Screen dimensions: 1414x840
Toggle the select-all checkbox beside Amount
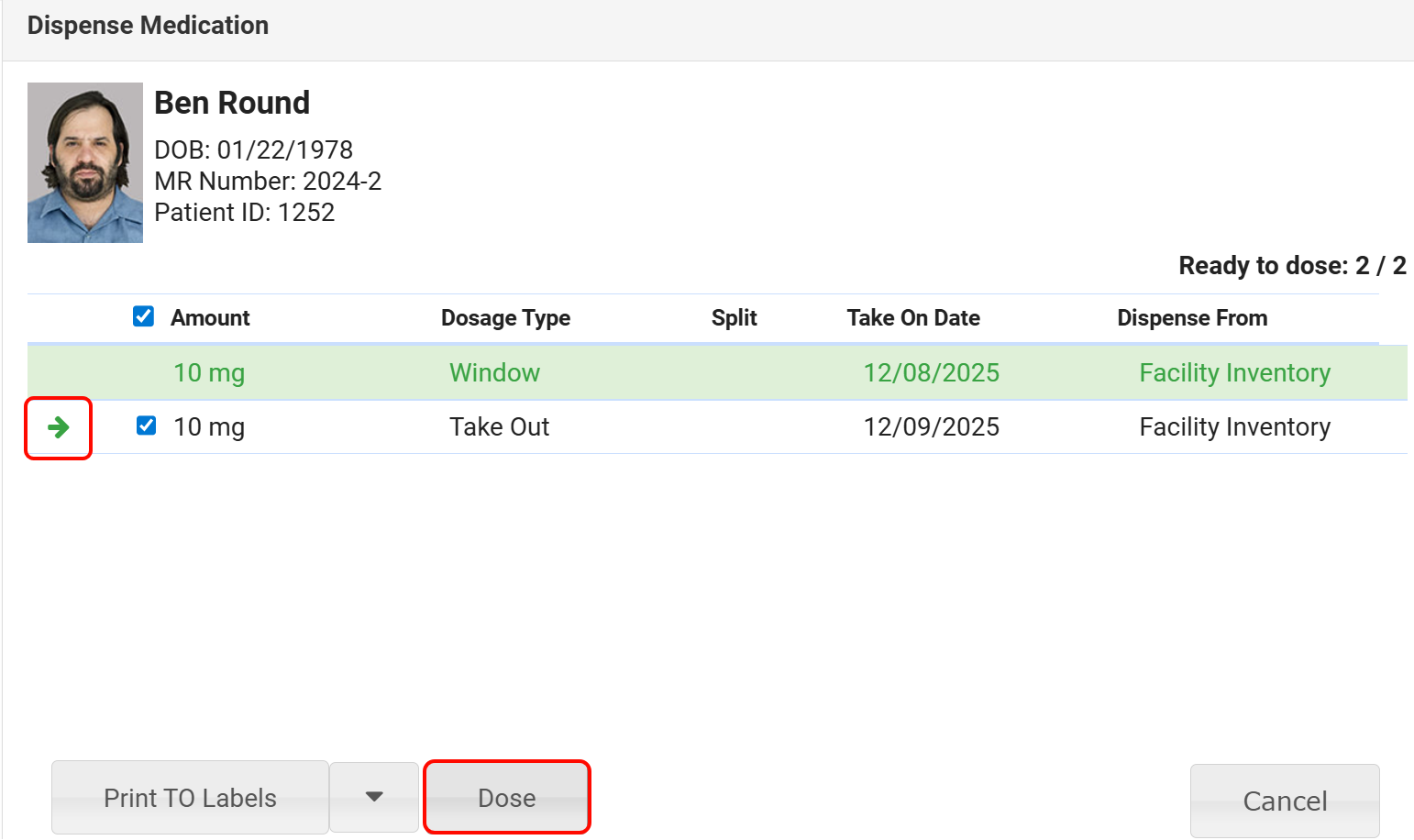[143, 316]
